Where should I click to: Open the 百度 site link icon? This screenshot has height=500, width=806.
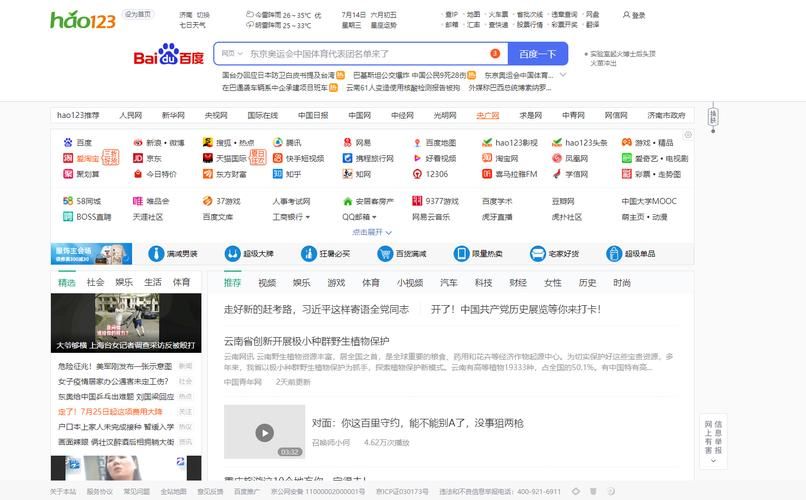tap(68, 142)
